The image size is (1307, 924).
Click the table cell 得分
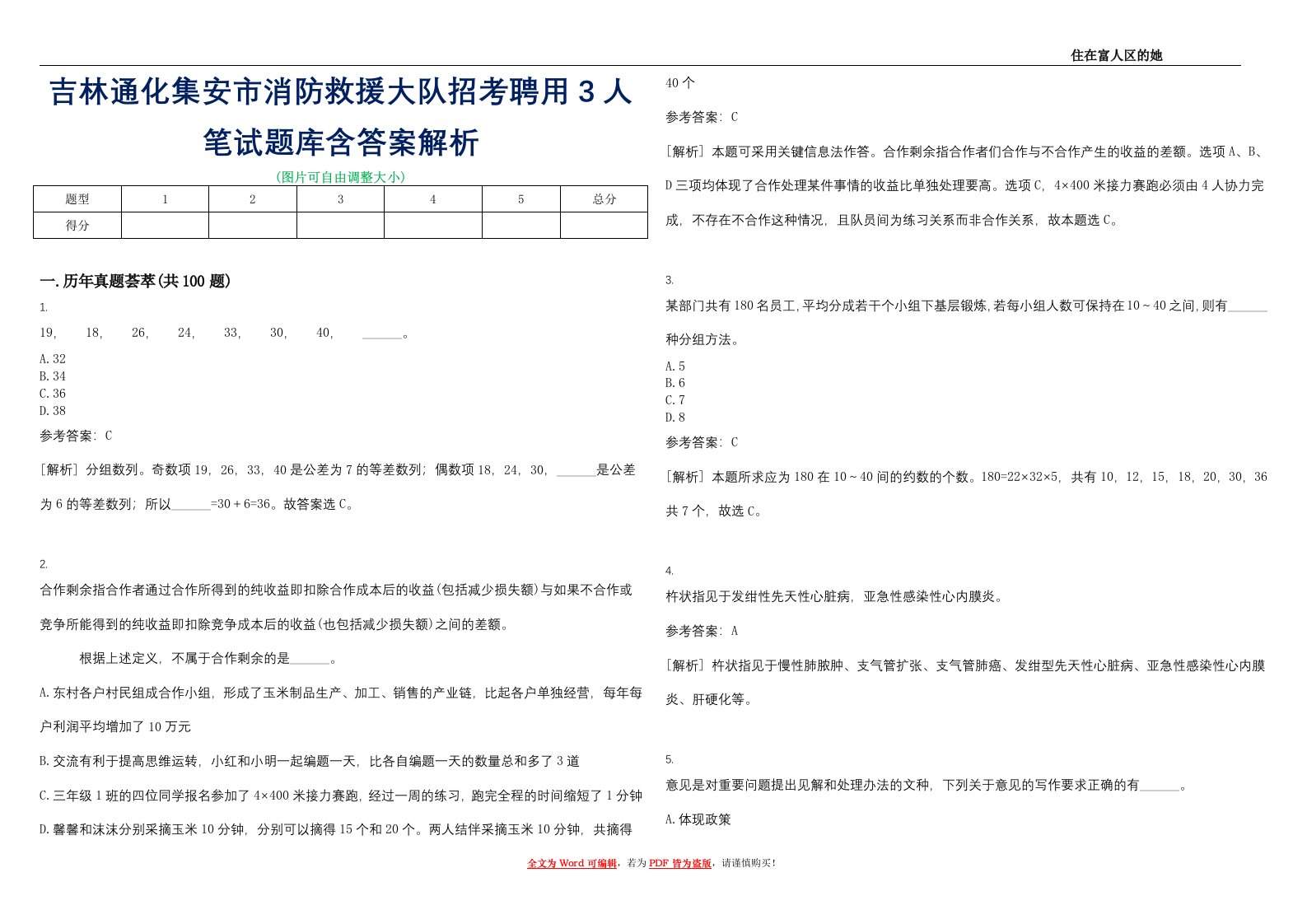point(77,226)
